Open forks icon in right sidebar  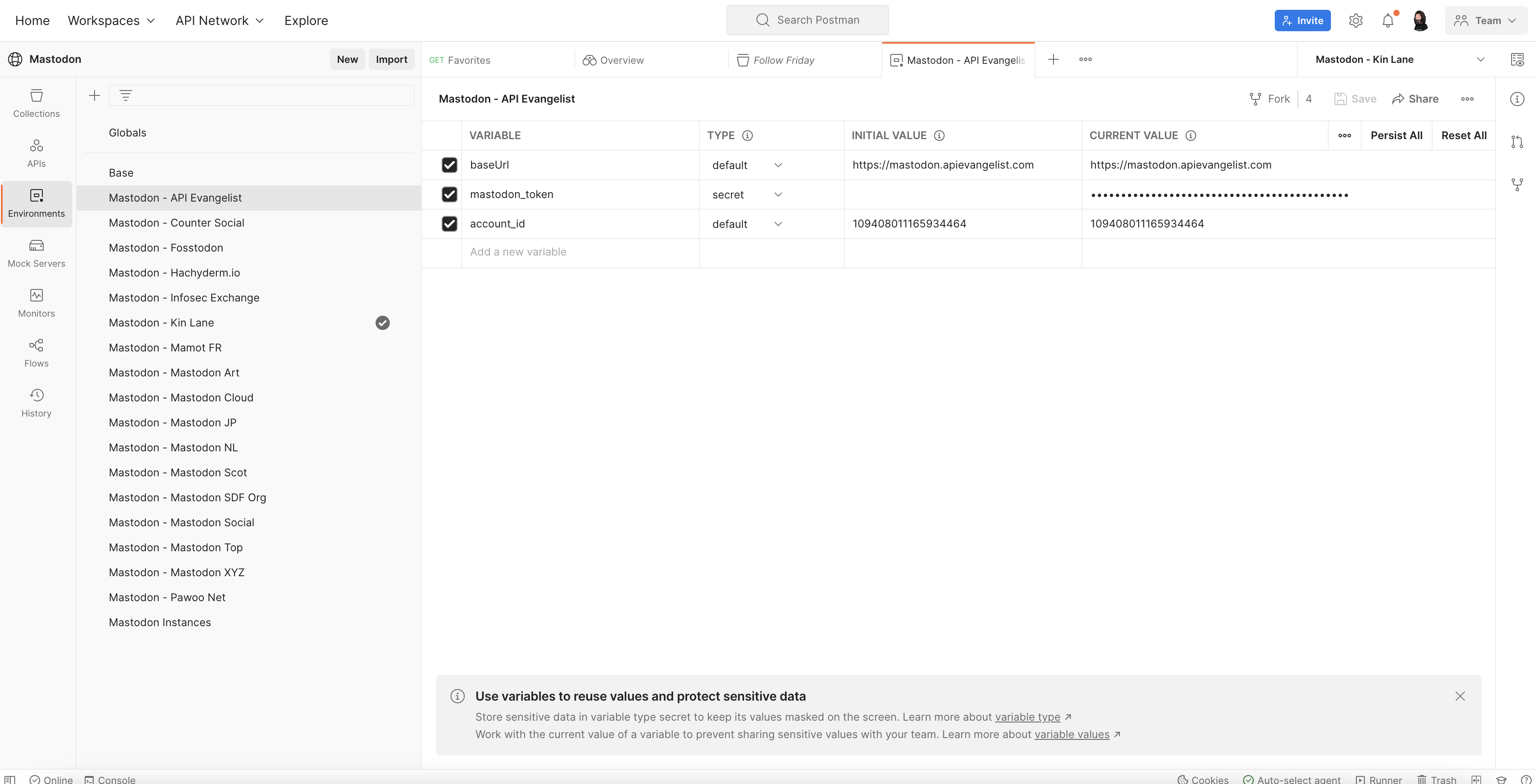[1517, 184]
